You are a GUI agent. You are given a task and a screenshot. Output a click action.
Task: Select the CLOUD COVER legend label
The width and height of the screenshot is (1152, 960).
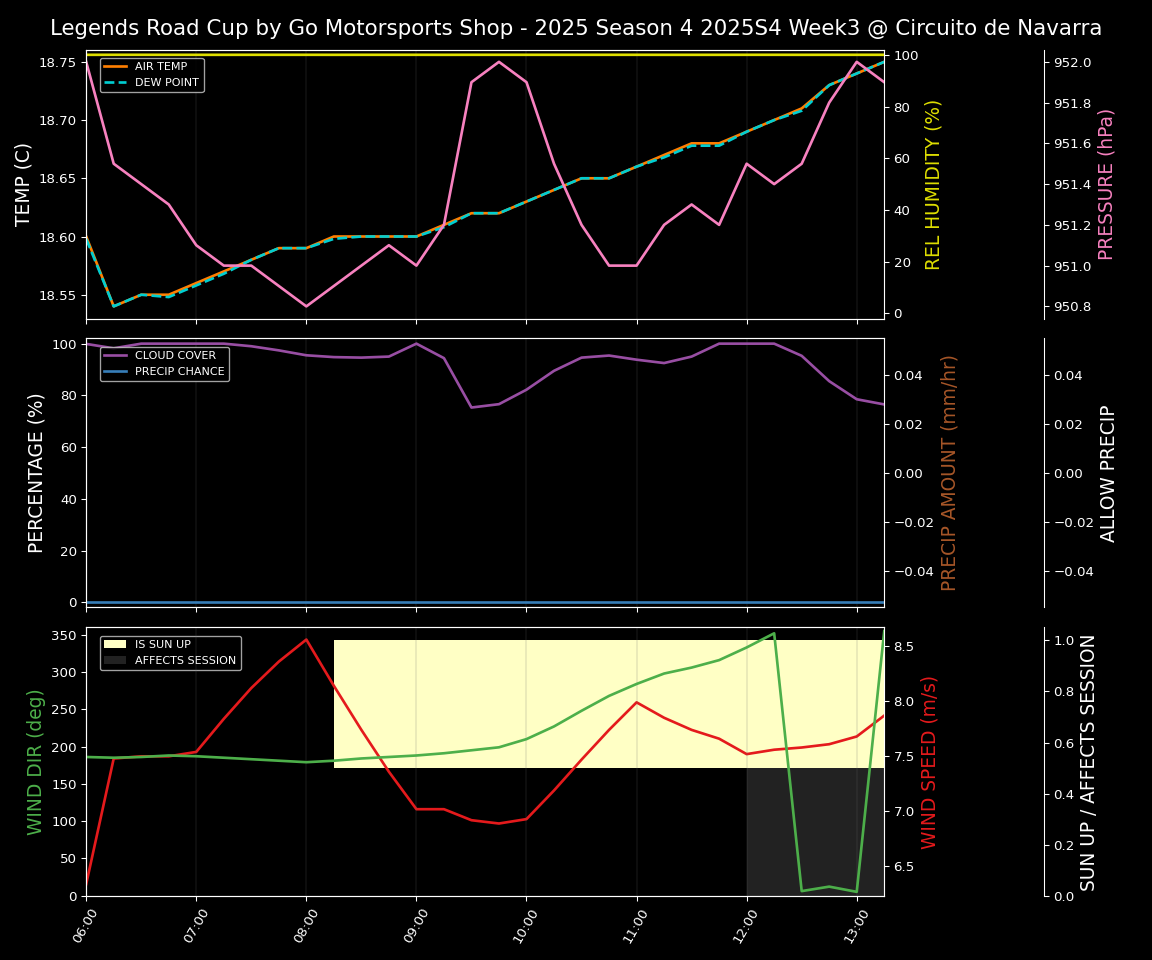click(x=175, y=355)
